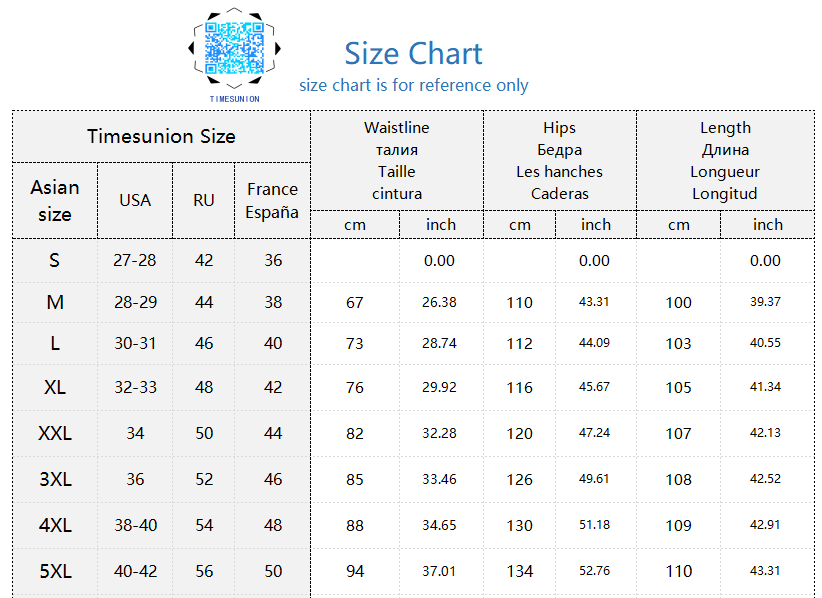
Task: Click the 4XL size row label
Action: click(x=55, y=525)
